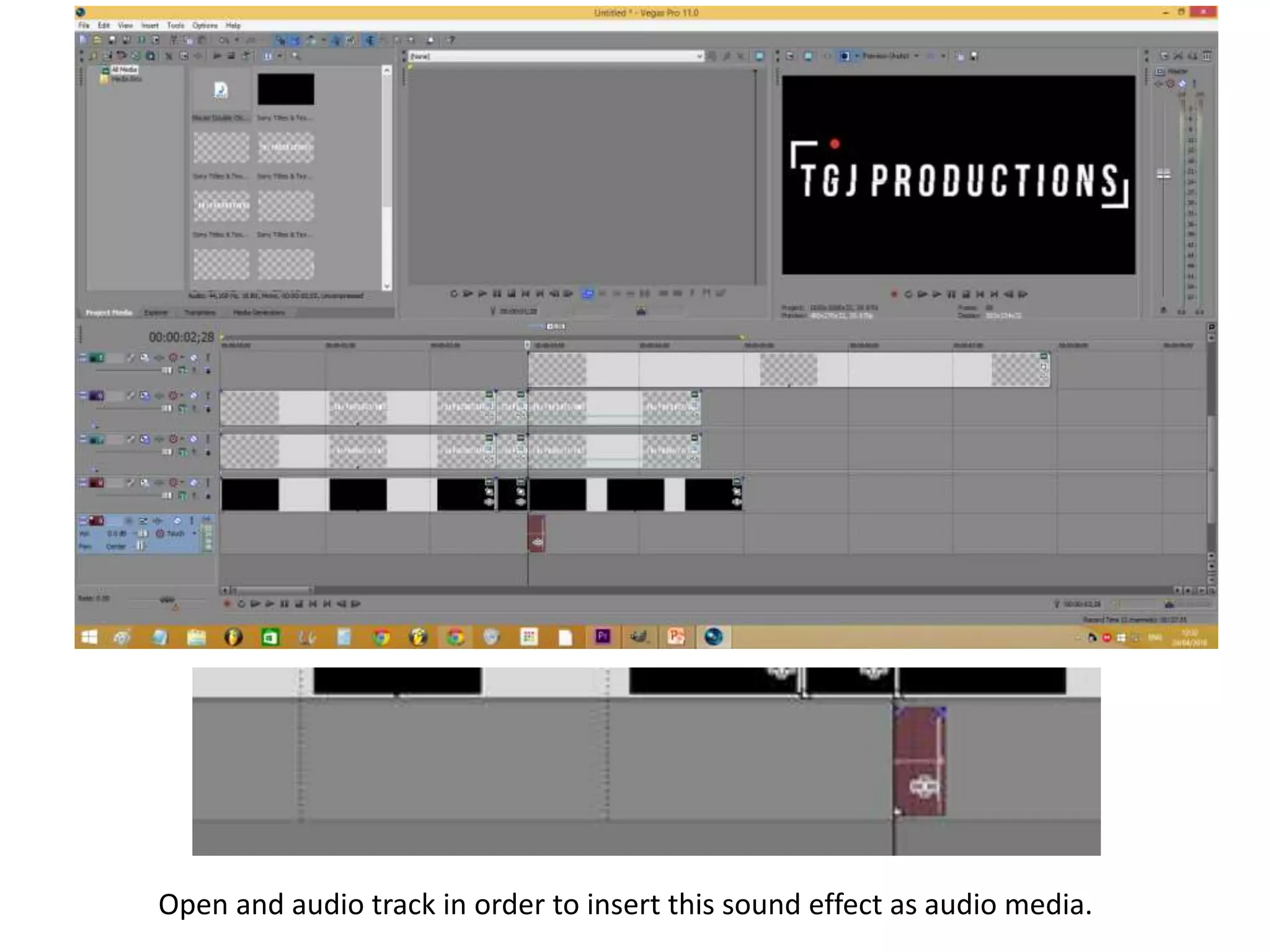Click the Cut icon in the main toolbar

(x=174, y=40)
